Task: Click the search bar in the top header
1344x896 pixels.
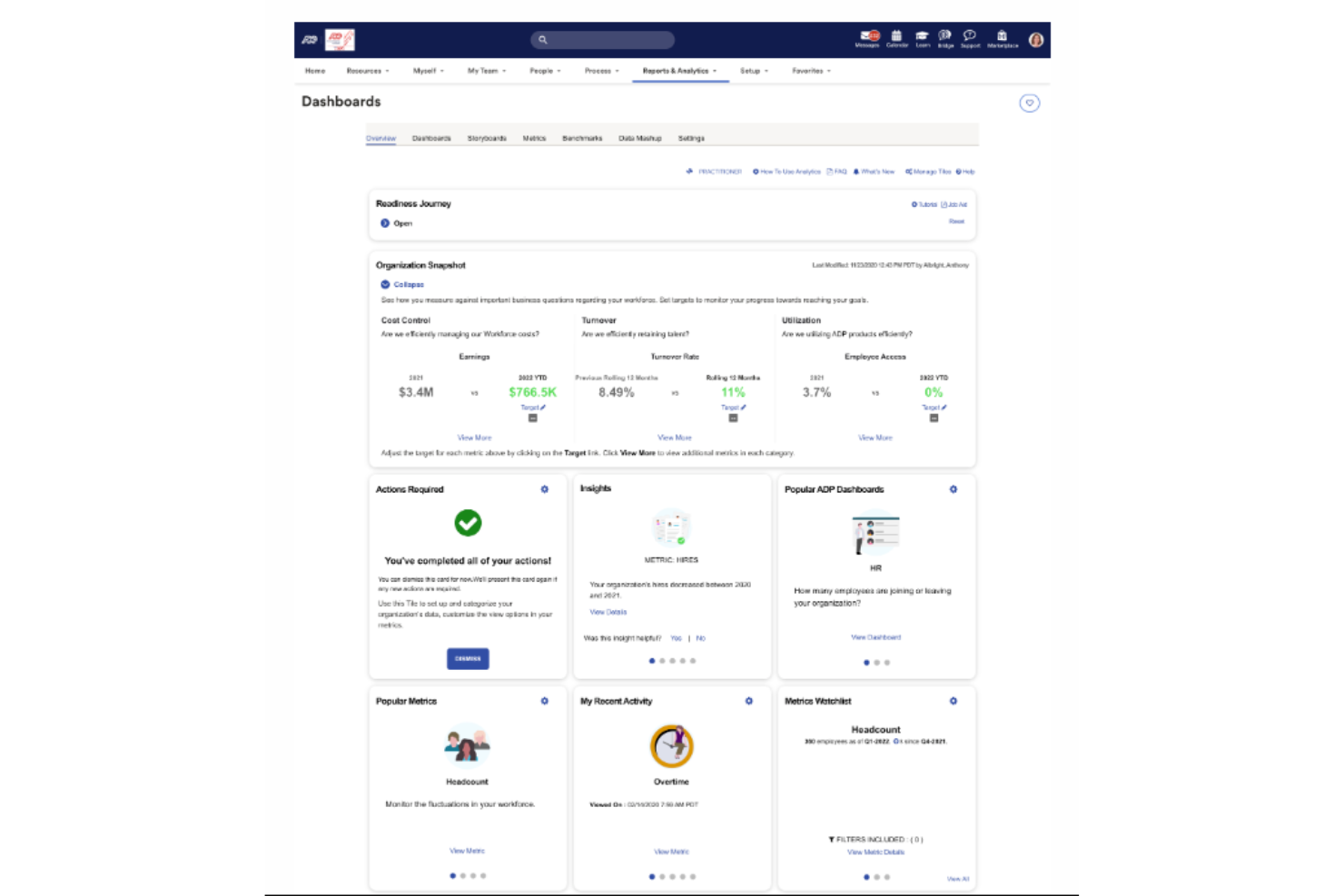Action: [603, 39]
